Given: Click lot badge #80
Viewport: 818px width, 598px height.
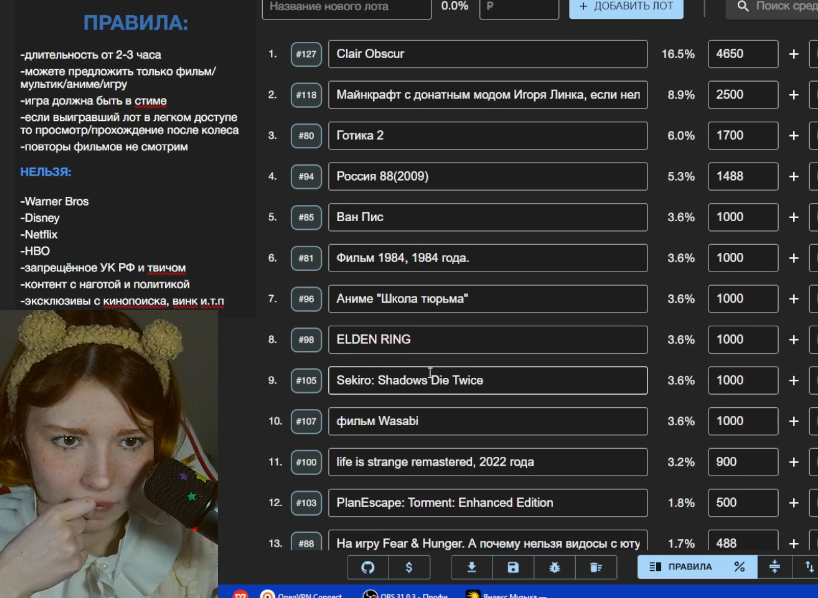Looking at the screenshot, I should point(306,136).
